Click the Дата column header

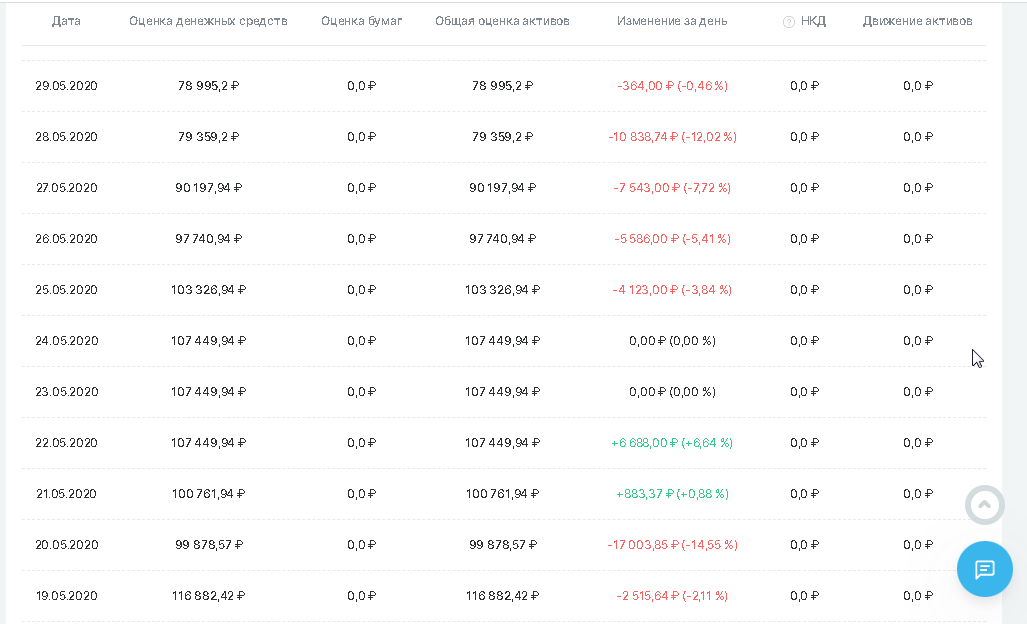pos(66,21)
